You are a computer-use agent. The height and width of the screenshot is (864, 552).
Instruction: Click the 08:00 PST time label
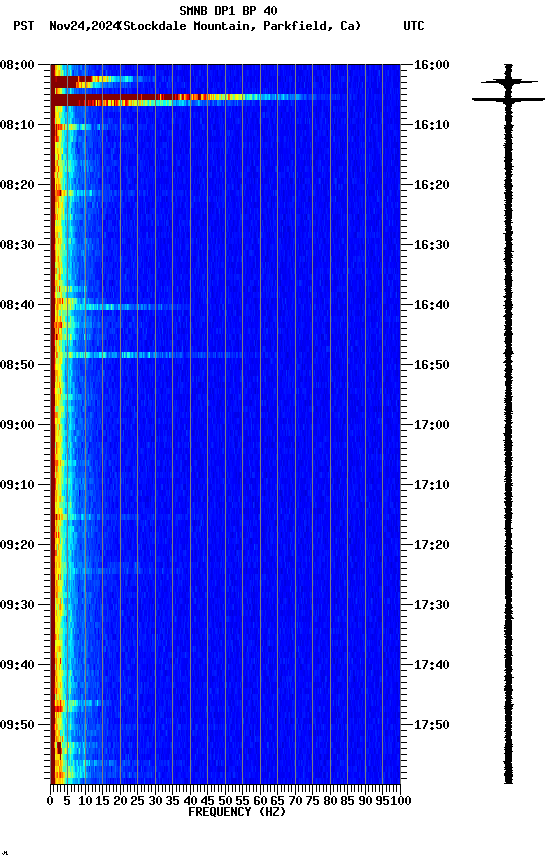click(x=17, y=65)
